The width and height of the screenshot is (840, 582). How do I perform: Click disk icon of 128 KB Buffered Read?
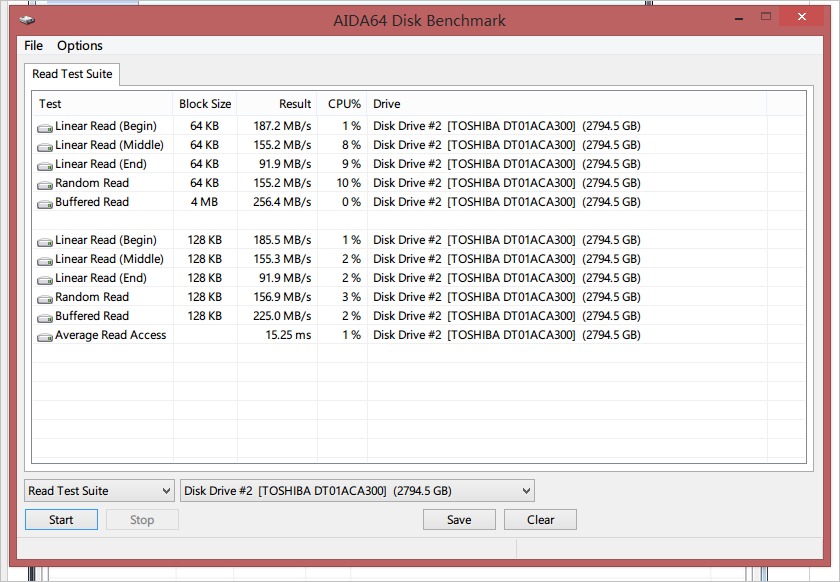tap(44, 318)
